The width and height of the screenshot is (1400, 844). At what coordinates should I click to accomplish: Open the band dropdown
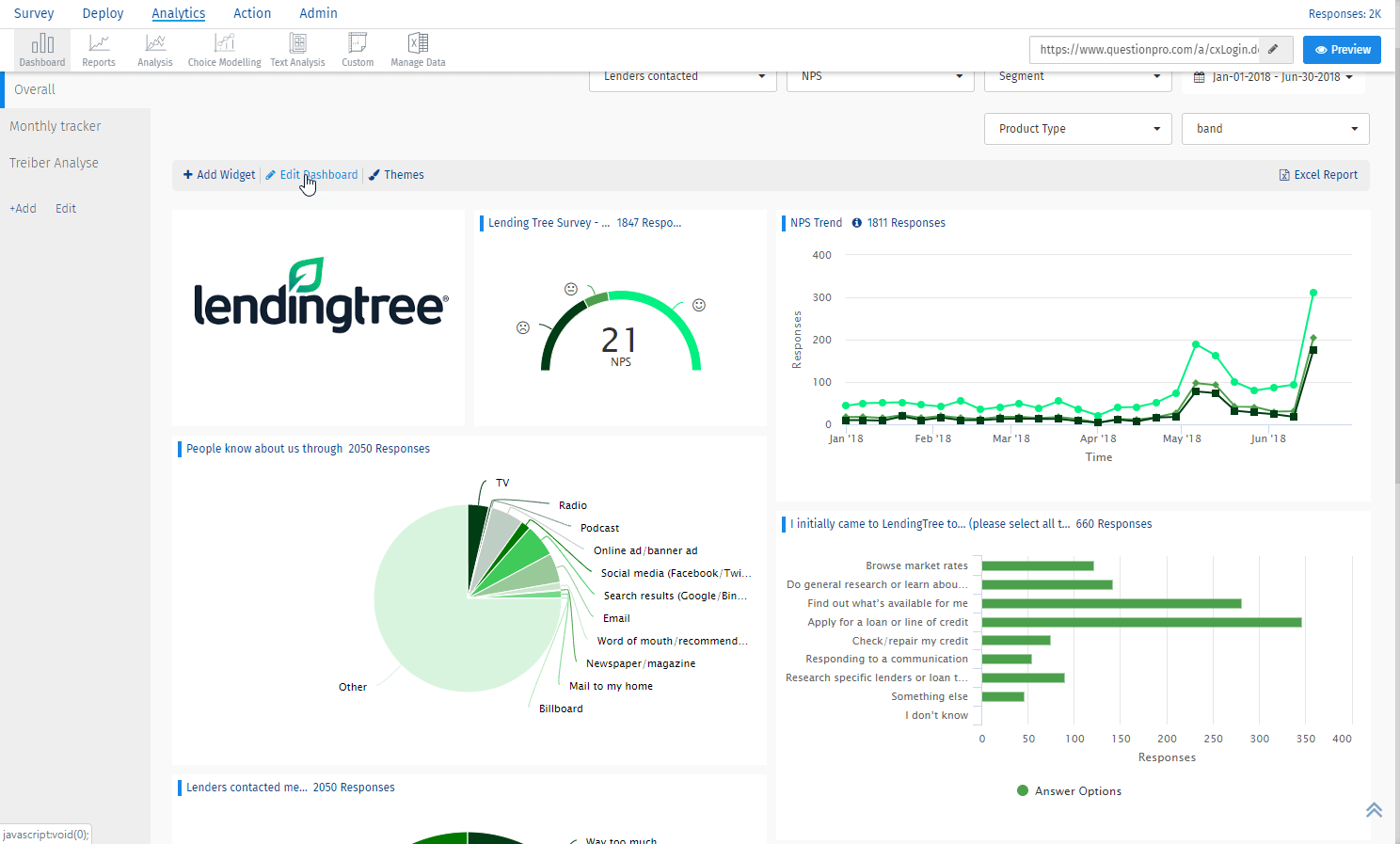pyautogui.click(x=1275, y=129)
